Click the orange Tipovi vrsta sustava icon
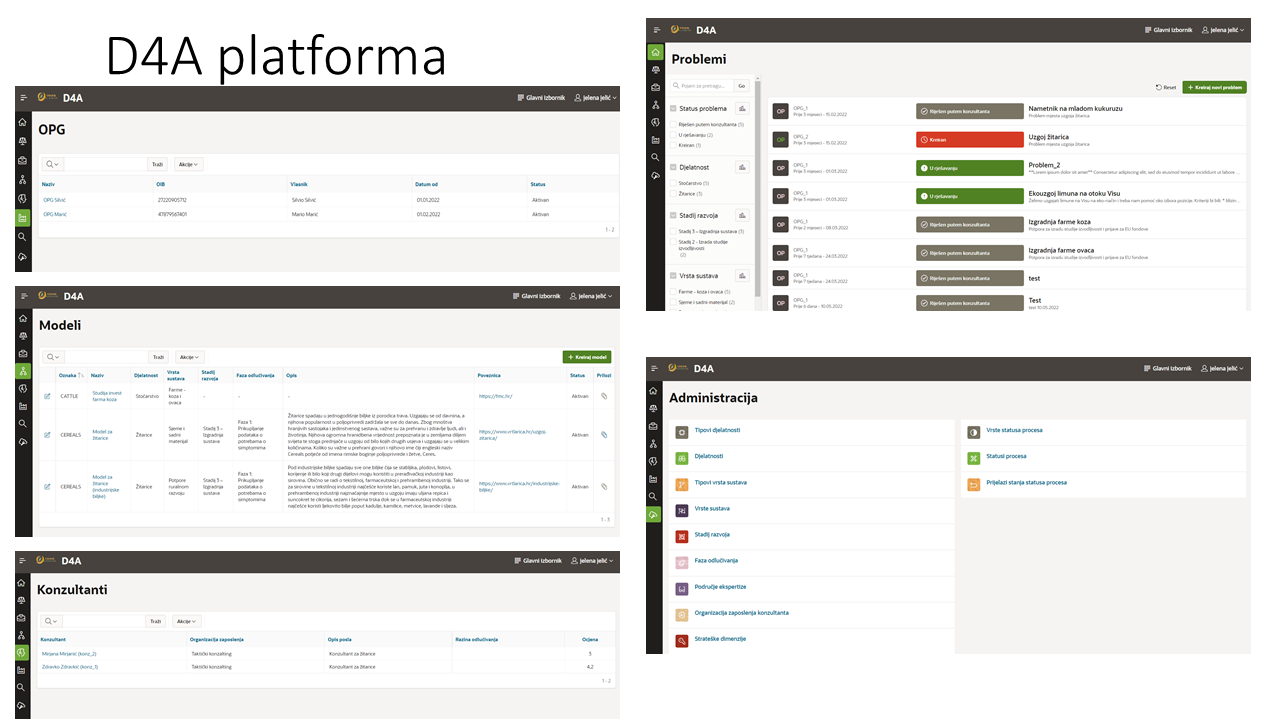This screenshot has height=720, width=1280. pyautogui.click(x=682, y=484)
